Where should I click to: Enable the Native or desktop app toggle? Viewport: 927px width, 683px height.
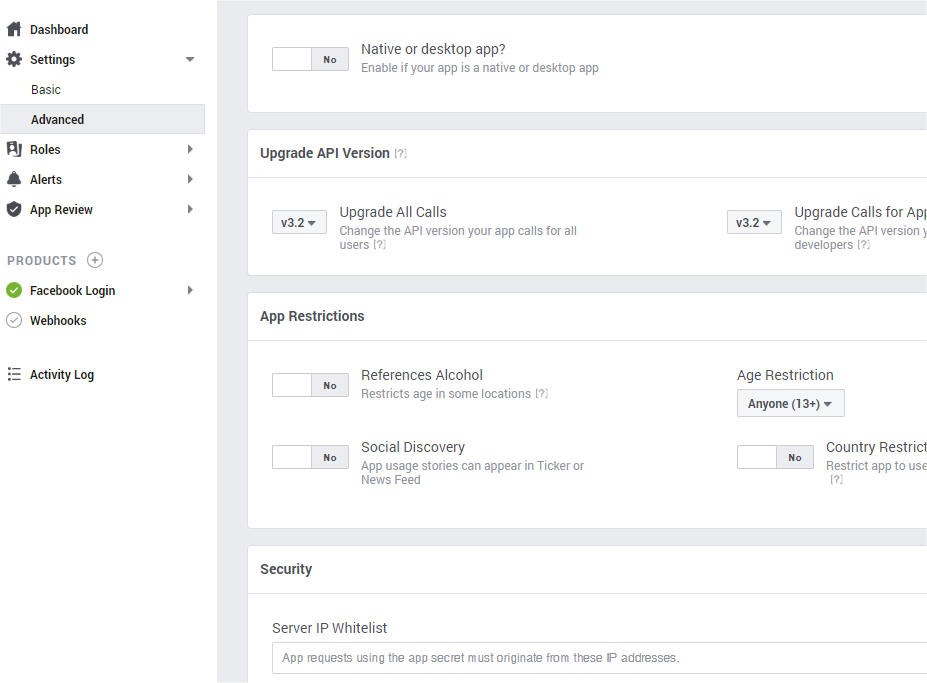(x=310, y=59)
